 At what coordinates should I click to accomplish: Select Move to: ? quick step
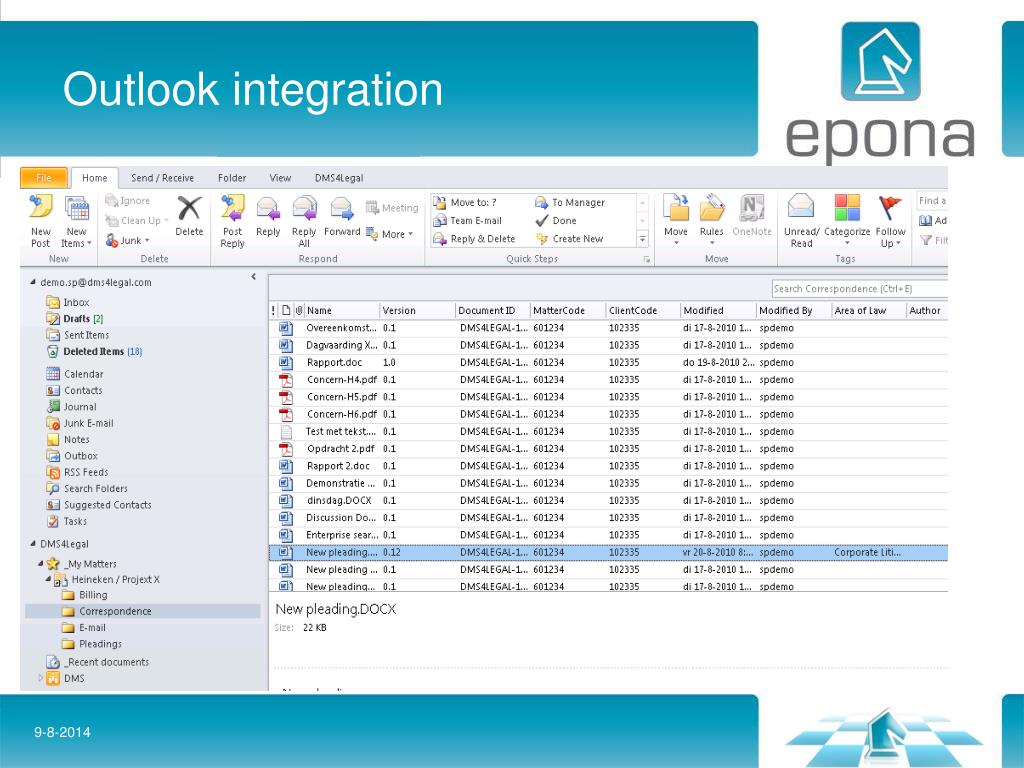(465, 202)
